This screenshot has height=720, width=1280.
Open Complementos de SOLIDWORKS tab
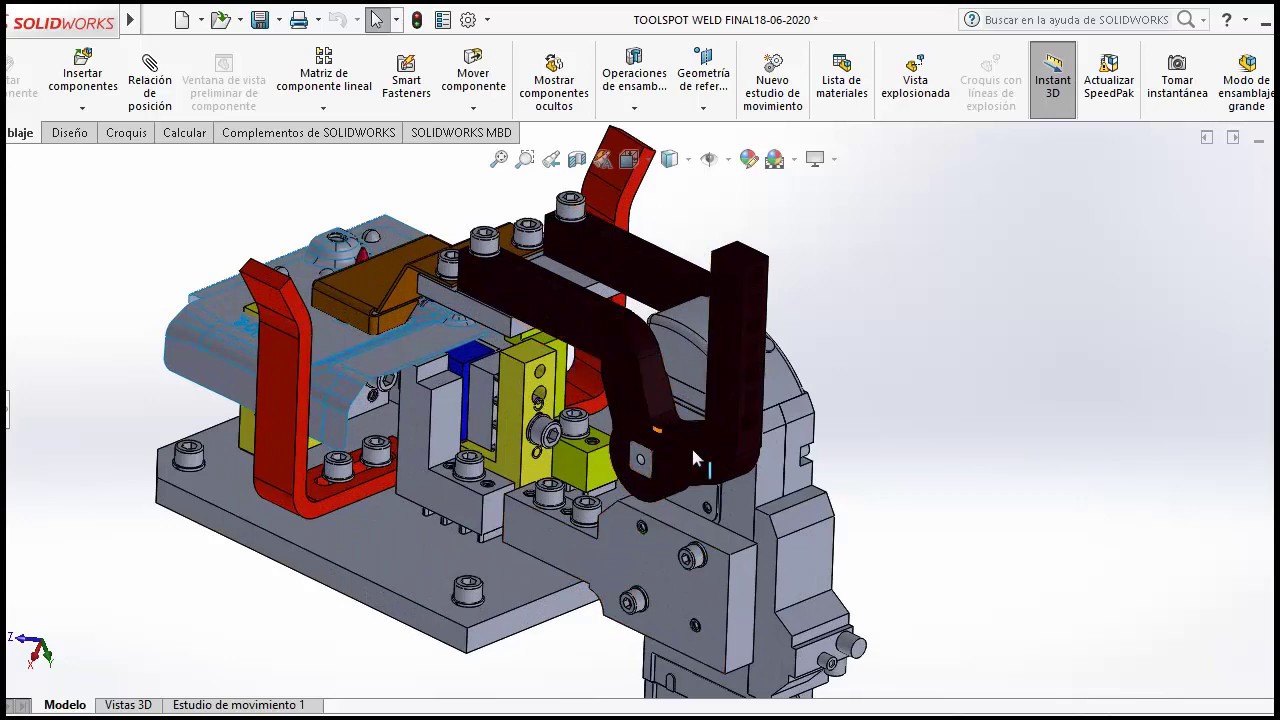pos(308,133)
